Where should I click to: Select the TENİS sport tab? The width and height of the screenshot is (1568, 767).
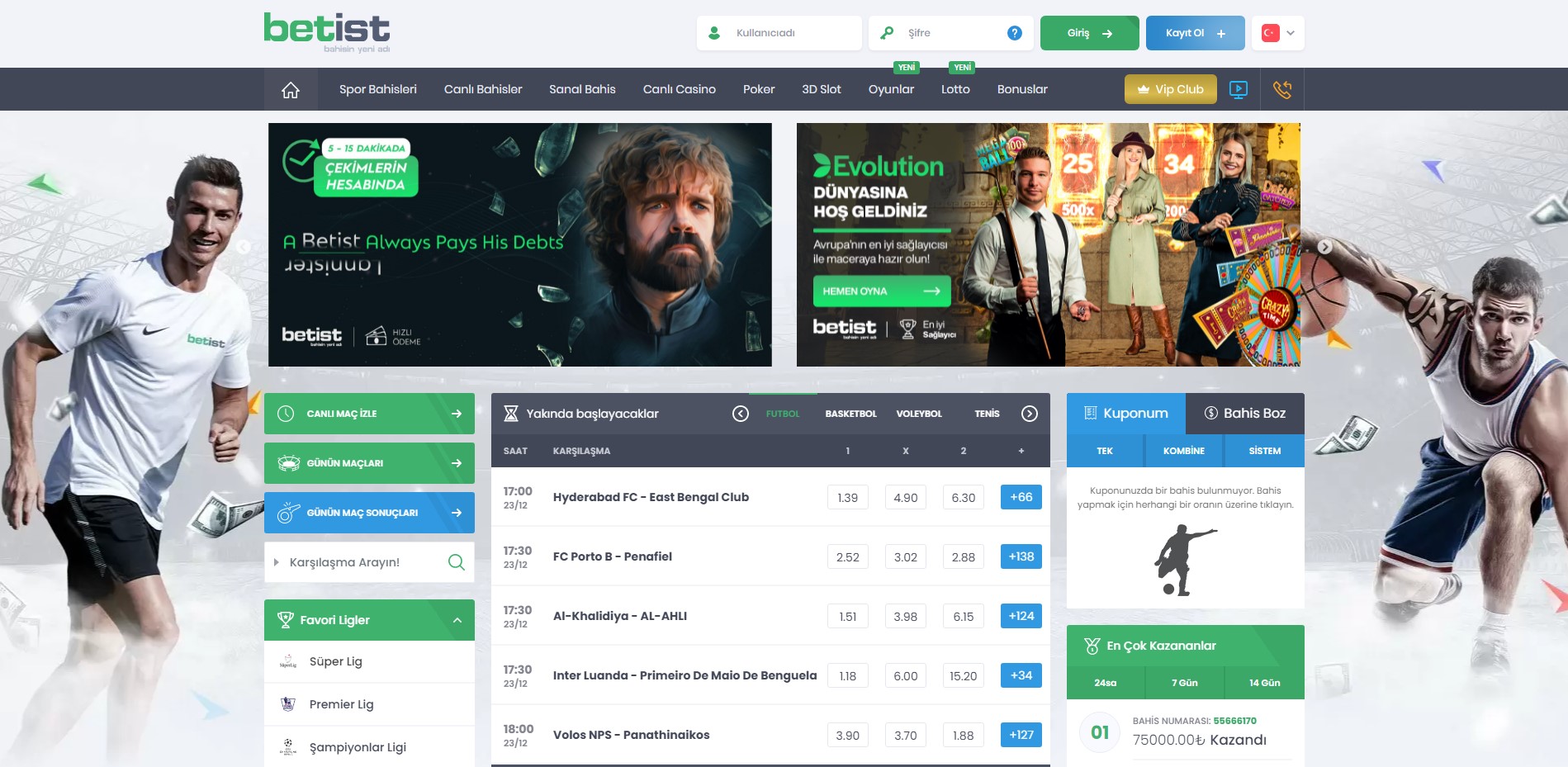coord(987,414)
